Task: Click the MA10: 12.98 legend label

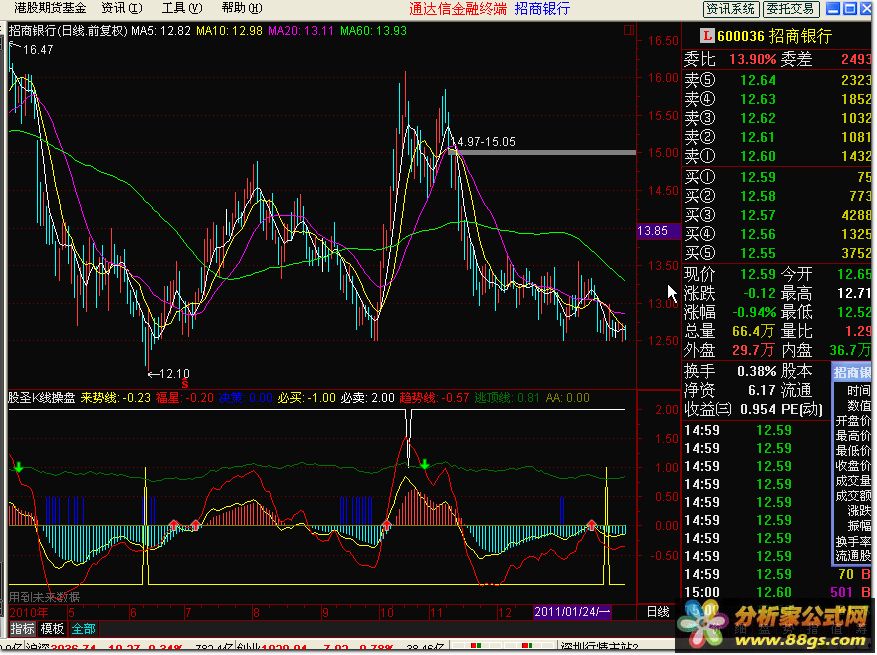Action: point(229,31)
